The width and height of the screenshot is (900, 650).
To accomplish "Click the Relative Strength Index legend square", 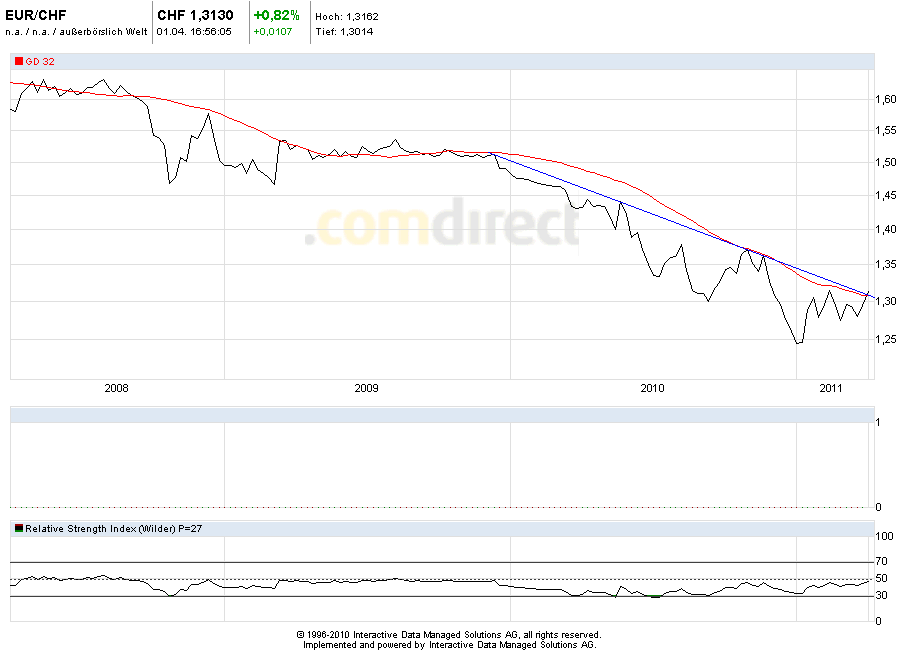I will pos(17,526).
